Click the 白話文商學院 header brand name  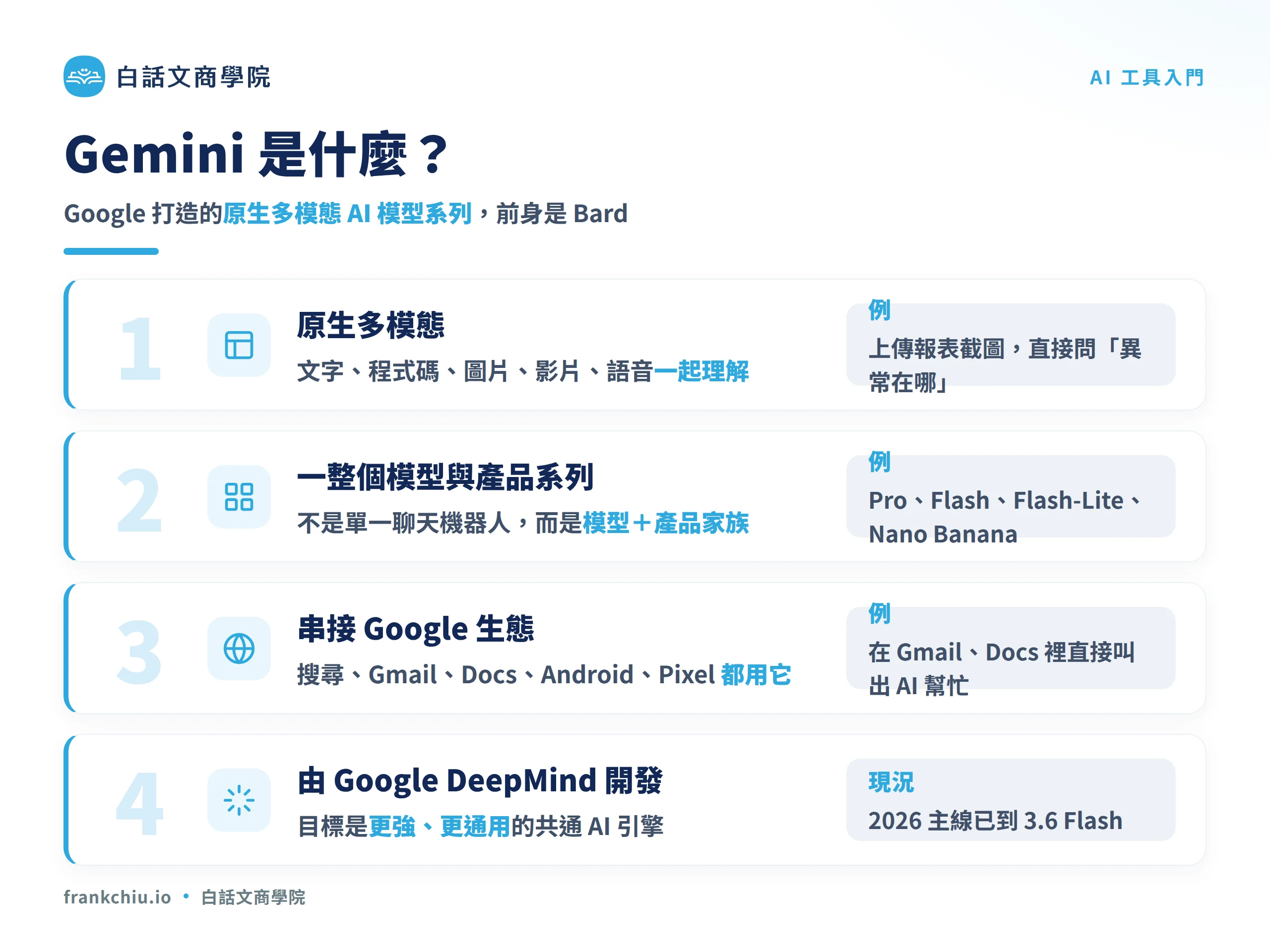point(193,77)
